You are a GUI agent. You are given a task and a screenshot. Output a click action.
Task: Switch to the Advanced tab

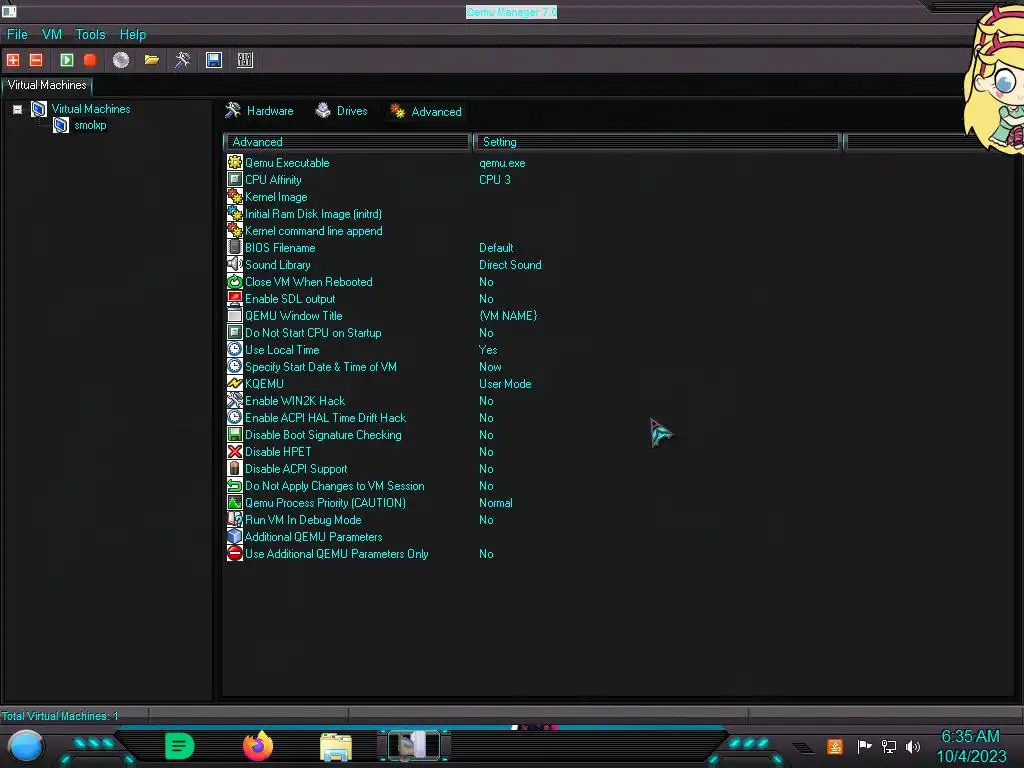[x=426, y=112]
